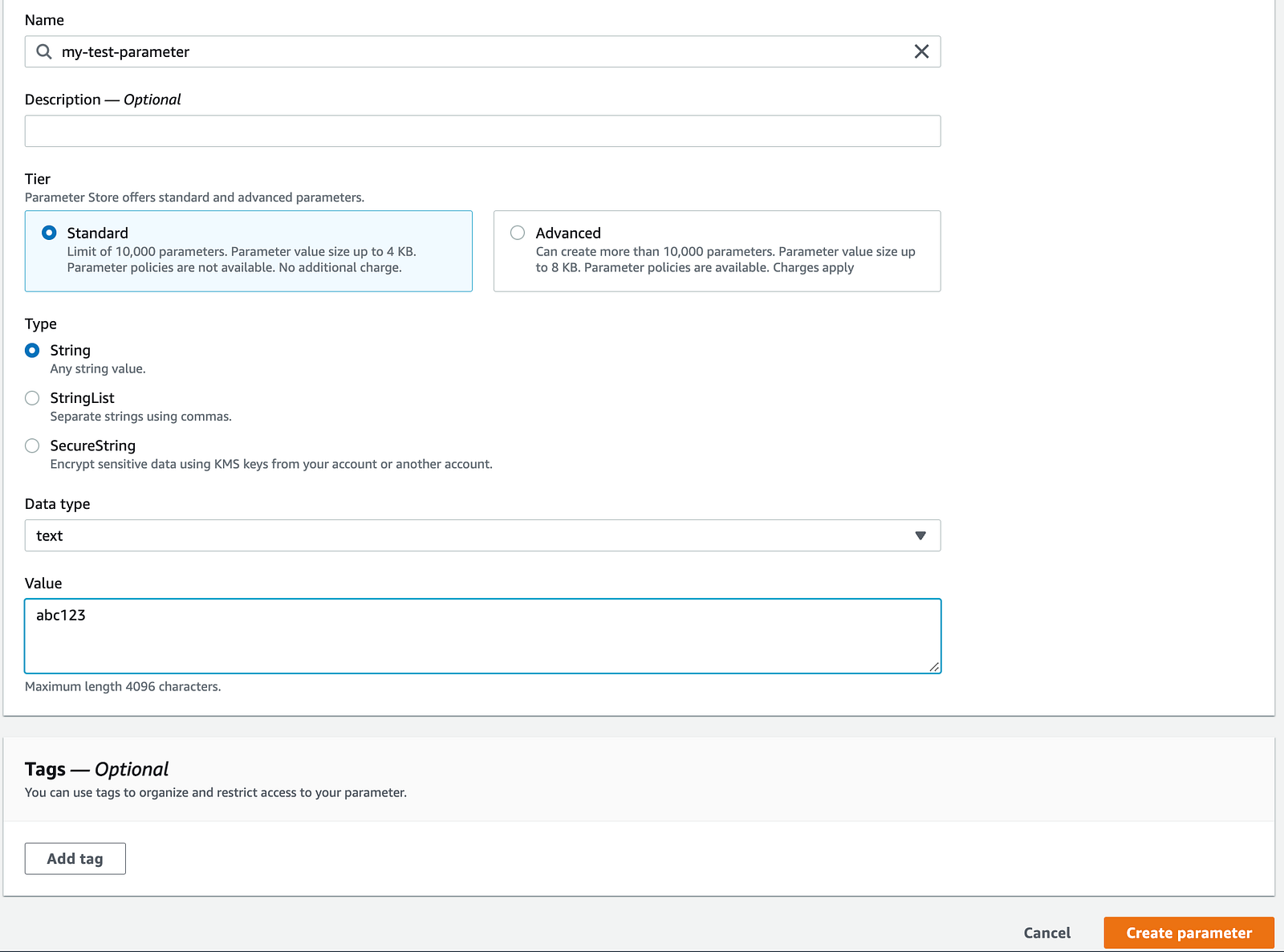
Task: Click the 'Tags — Optional' heading
Action: [x=97, y=769]
